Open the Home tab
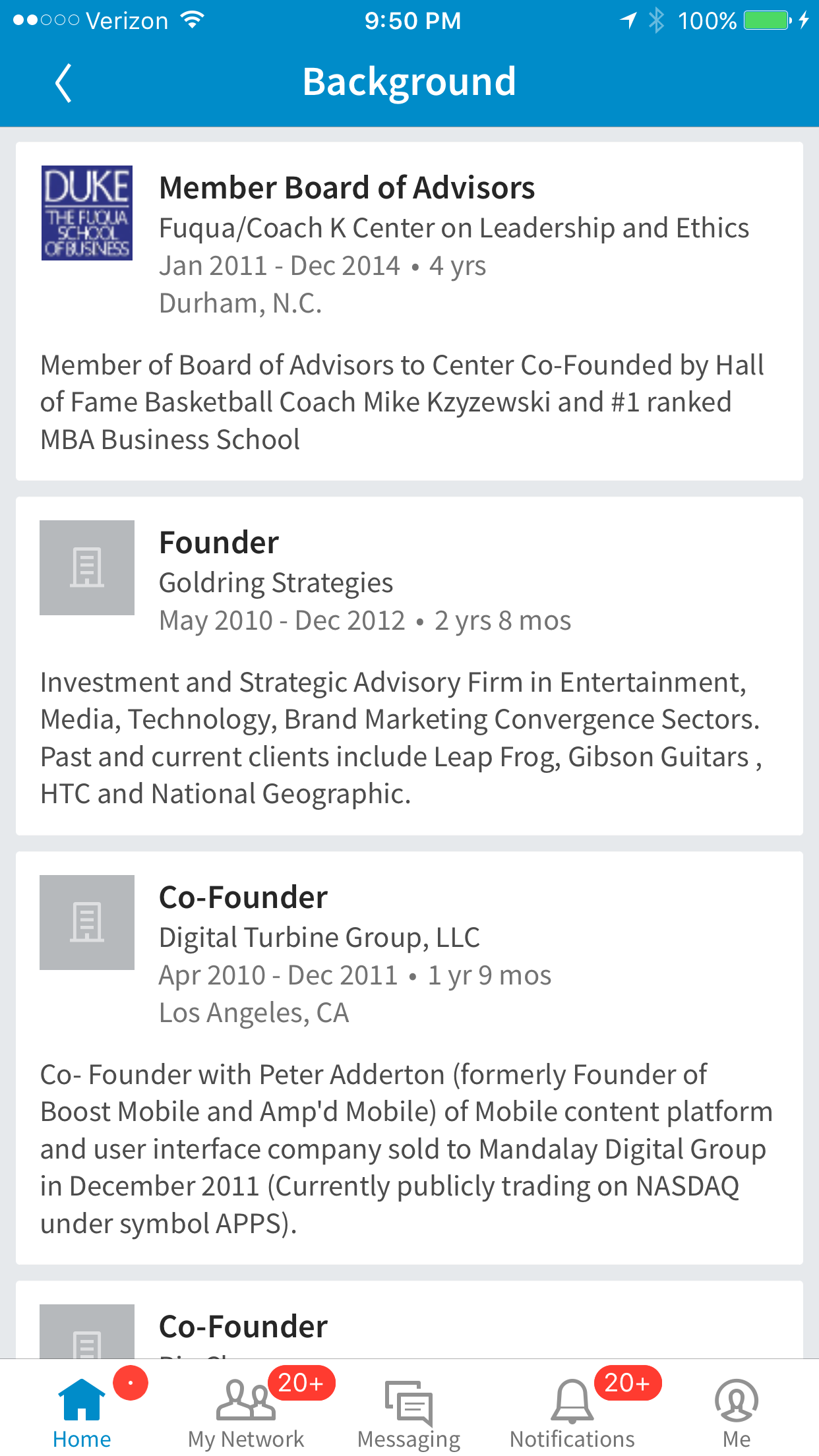 tap(82, 1412)
